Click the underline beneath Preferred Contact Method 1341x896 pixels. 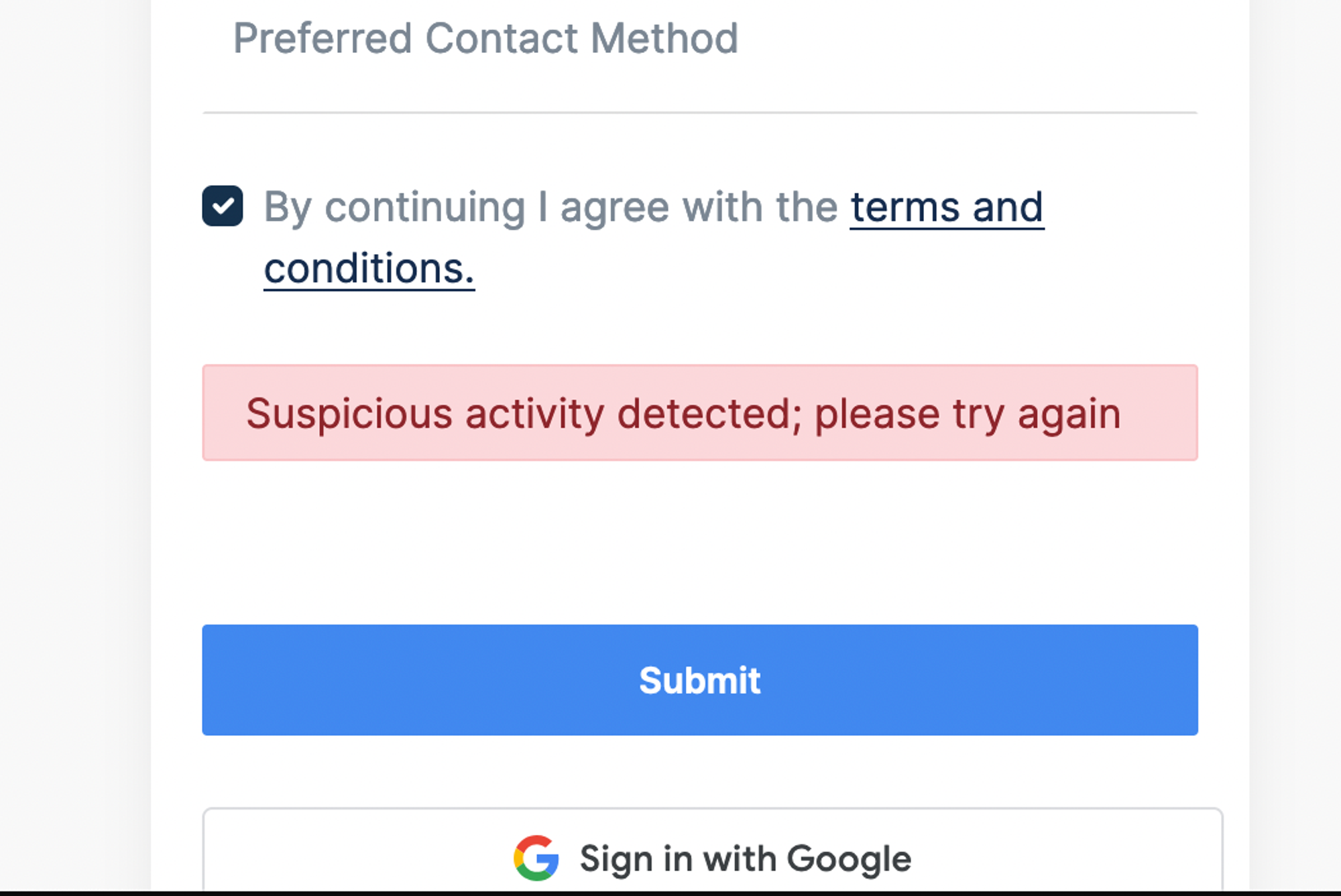coord(700,113)
